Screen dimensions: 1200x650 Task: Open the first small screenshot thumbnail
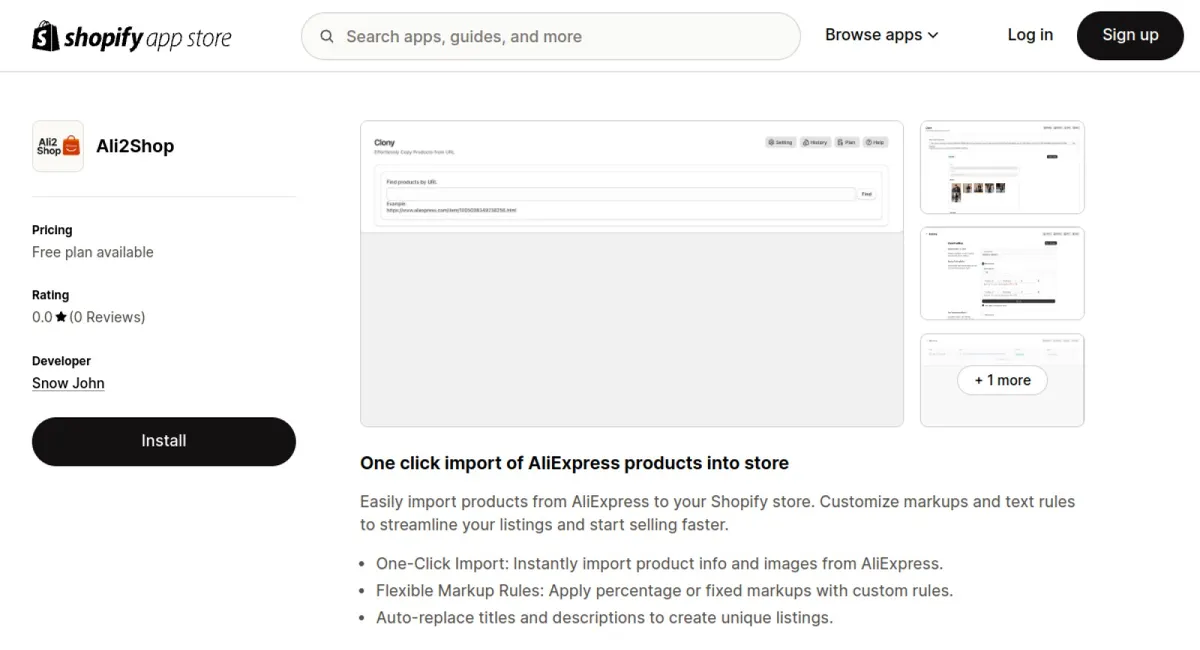[x=1002, y=167]
